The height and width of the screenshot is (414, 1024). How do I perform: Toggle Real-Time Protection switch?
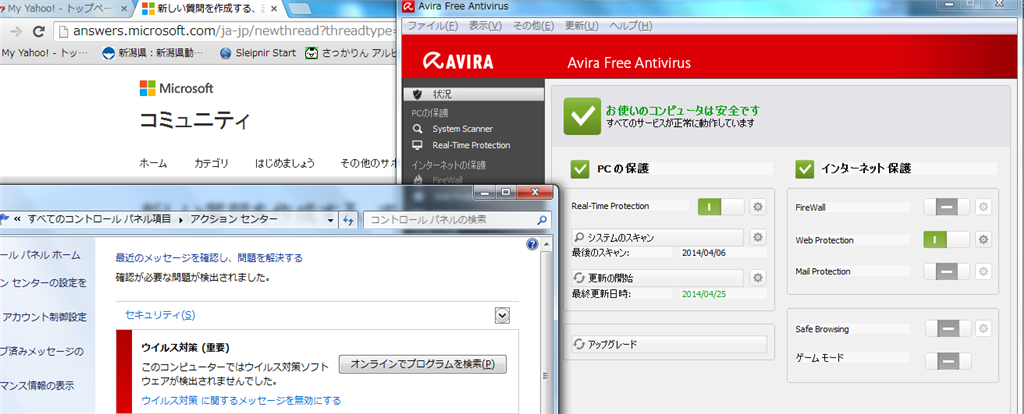pyautogui.click(x=721, y=207)
